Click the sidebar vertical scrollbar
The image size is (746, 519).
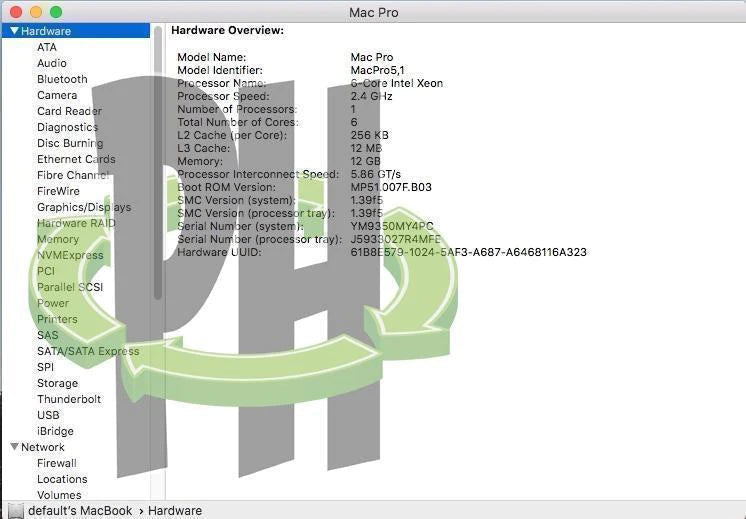158,163
